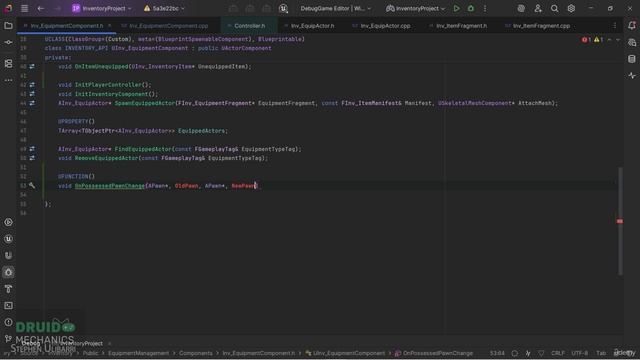
Task: Open the right sidebar copy-windows icon
Action: click(632, 42)
